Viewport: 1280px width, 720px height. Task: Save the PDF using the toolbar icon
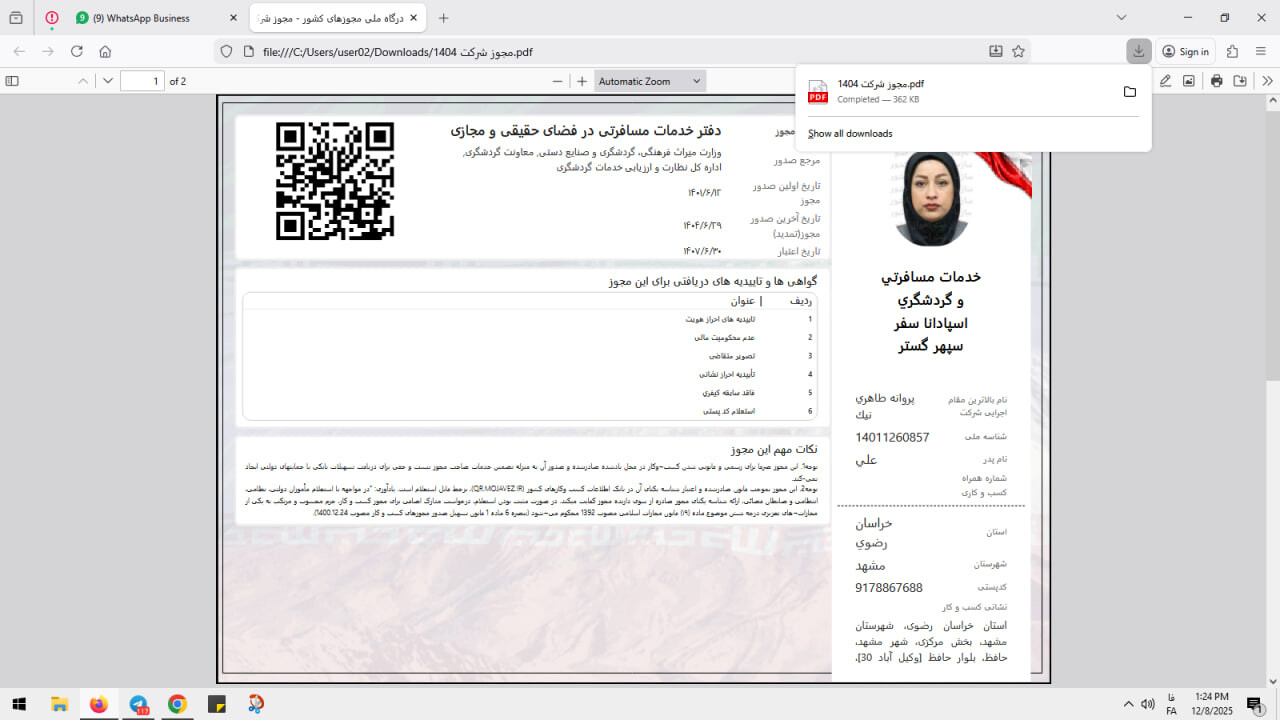pyautogui.click(x=1240, y=81)
